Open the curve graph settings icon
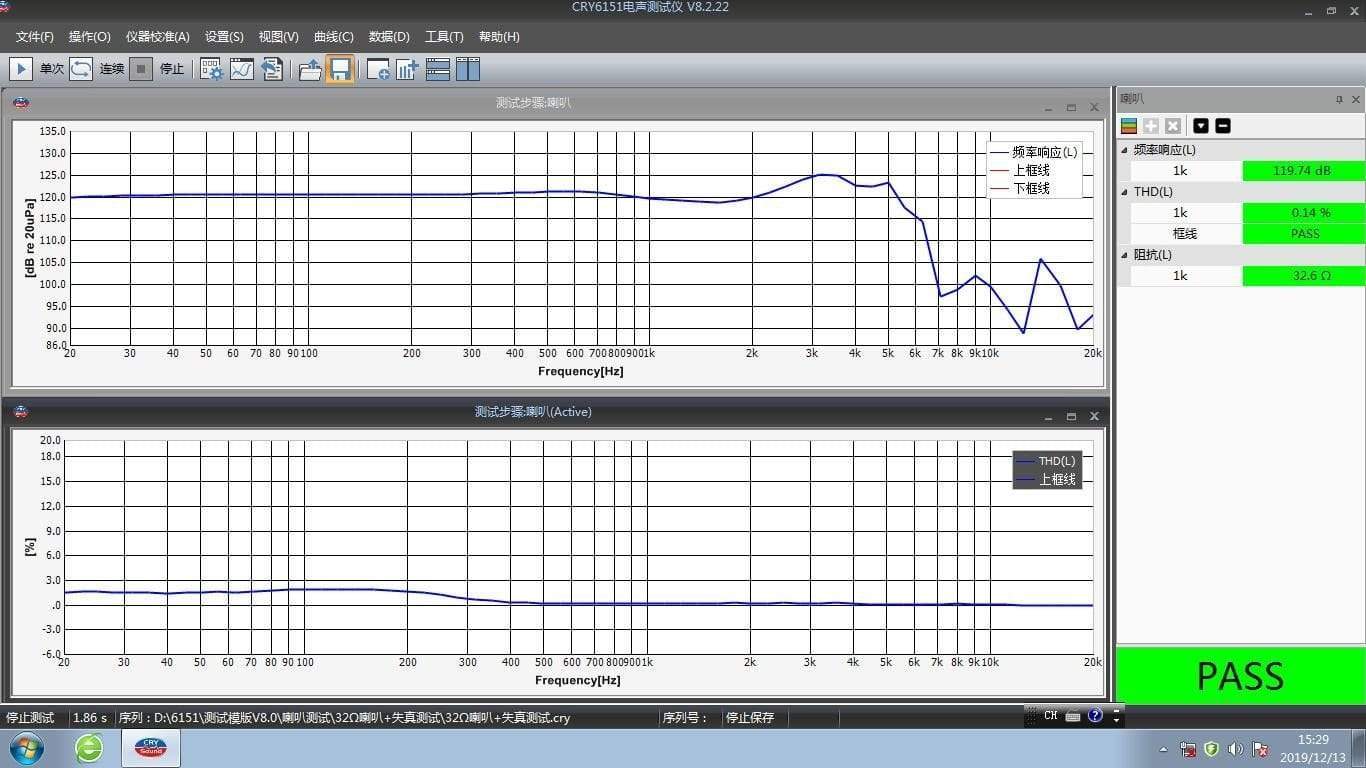1366x768 pixels. [242, 69]
